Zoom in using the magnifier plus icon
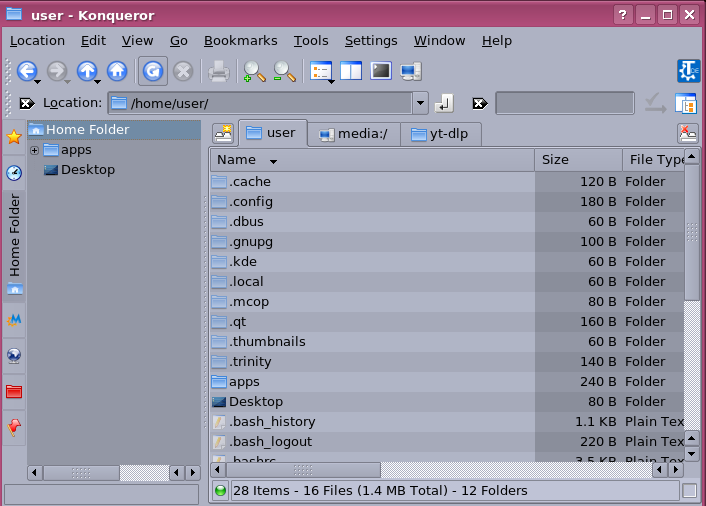The height and width of the screenshot is (506, 706). pyautogui.click(x=254, y=71)
